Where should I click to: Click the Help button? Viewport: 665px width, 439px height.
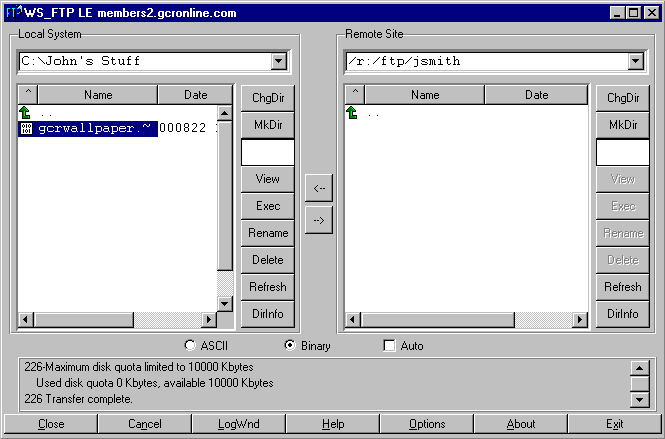[x=333, y=424]
